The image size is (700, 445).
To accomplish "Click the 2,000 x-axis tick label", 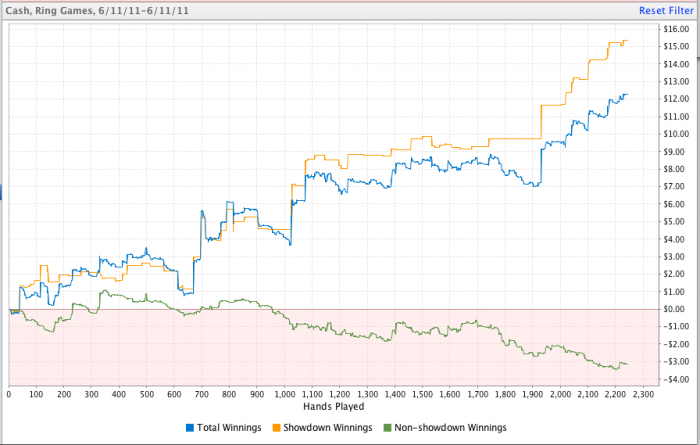I will click(x=560, y=395).
